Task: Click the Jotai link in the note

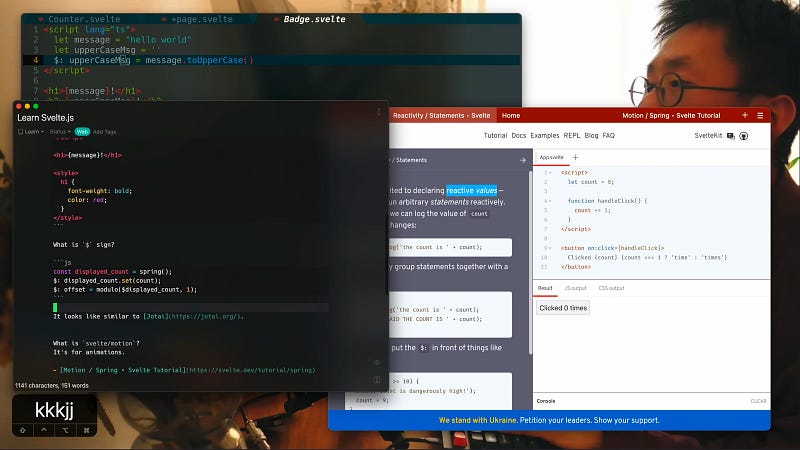Action: pos(193,316)
